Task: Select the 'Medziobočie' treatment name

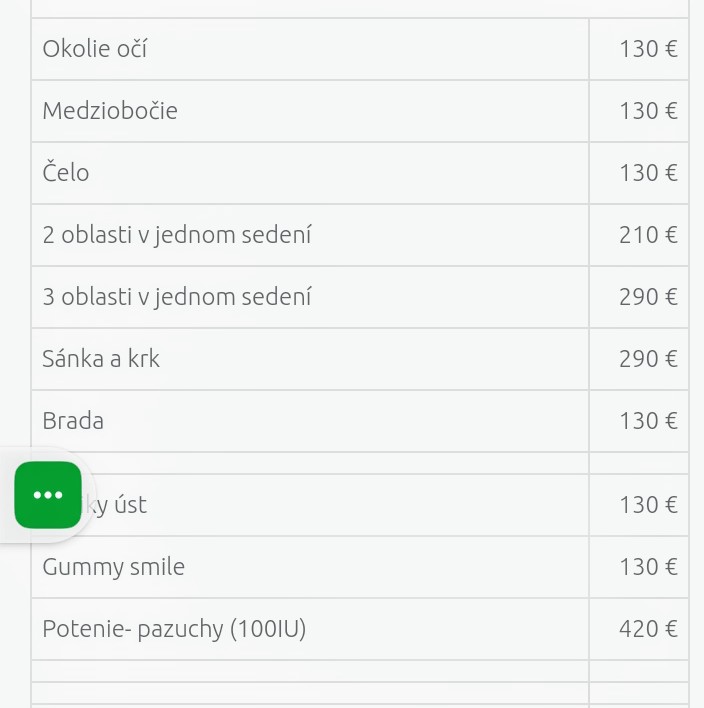Action: (x=110, y=111)
